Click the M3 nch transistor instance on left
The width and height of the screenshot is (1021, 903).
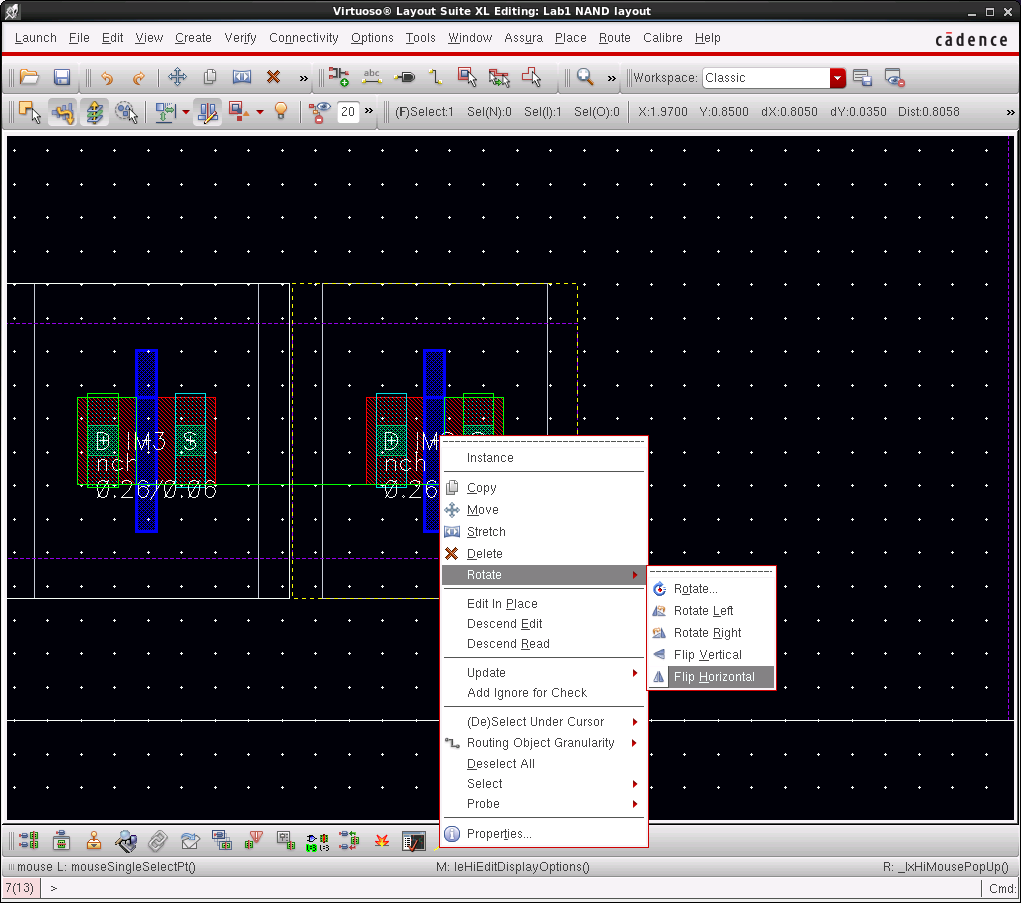[x=147, y=441]
